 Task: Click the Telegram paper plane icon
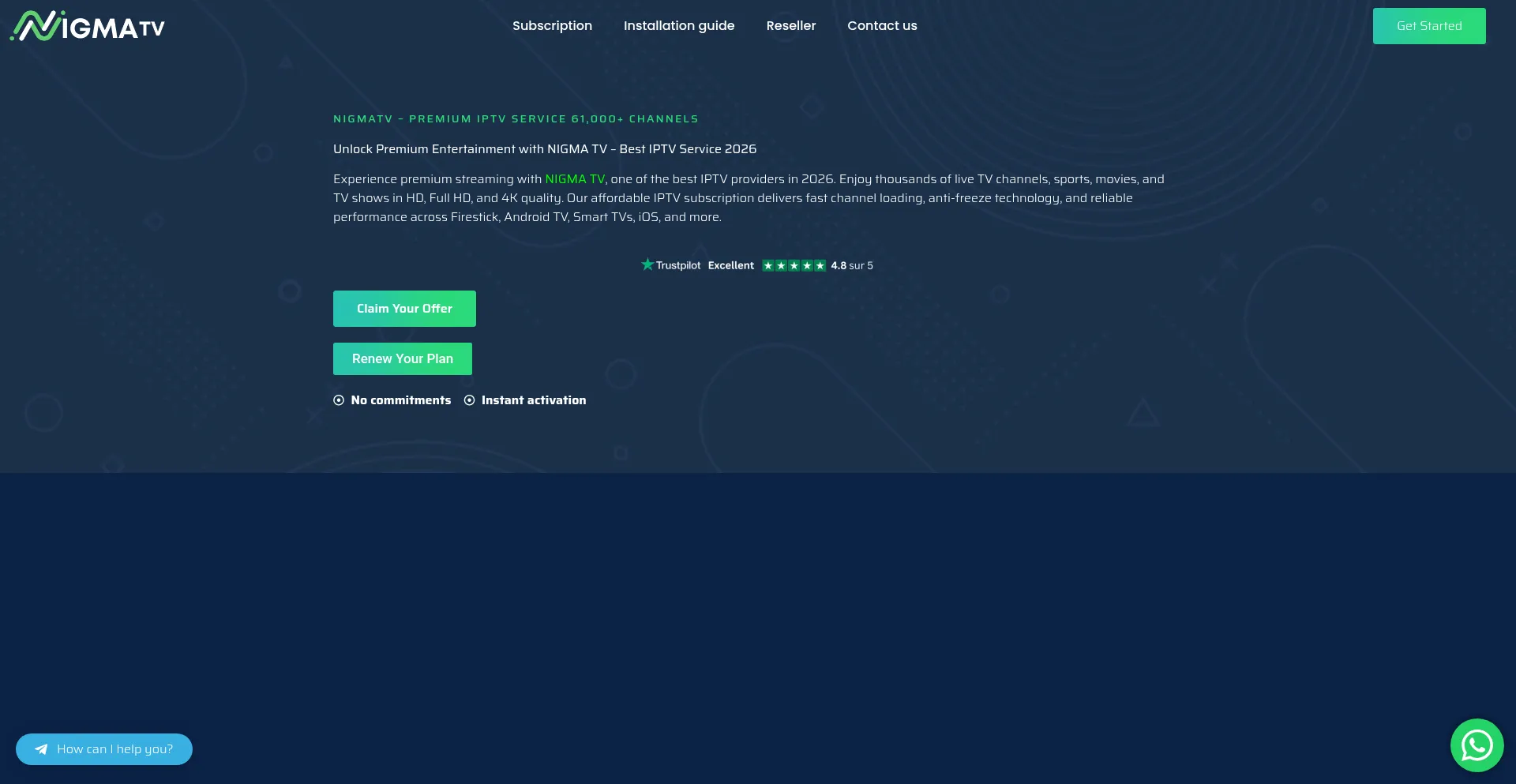click(x=41, y=749)
